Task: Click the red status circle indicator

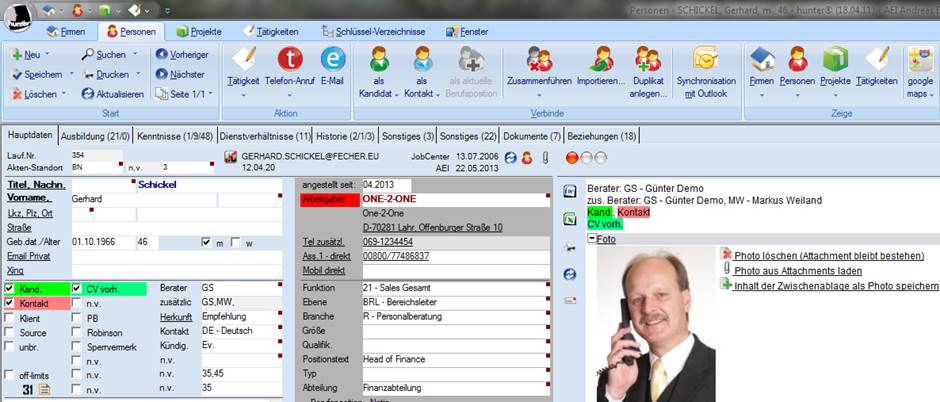Action: (x=572, y=158)
